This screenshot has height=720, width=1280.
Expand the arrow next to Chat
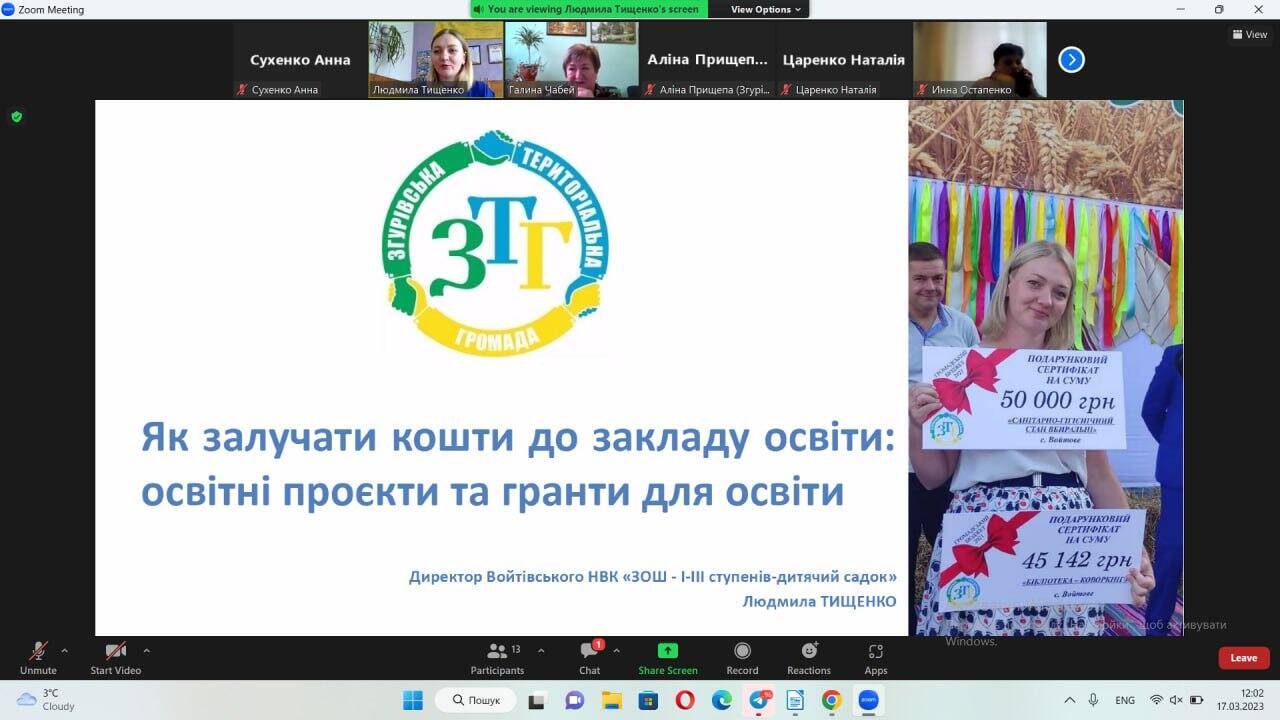[616, 650]
